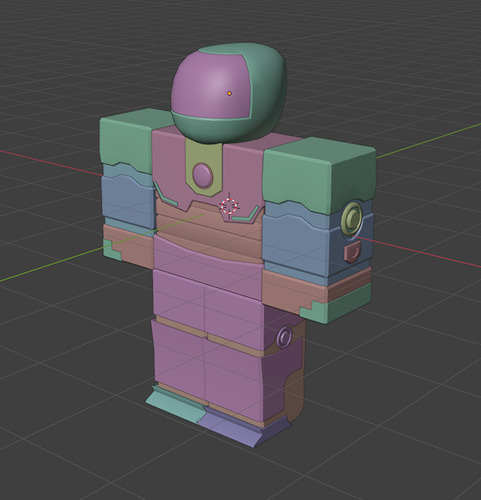481x500 pixels.
Task: Click the orange origin dot on the helmet
Action: [229, 93]
